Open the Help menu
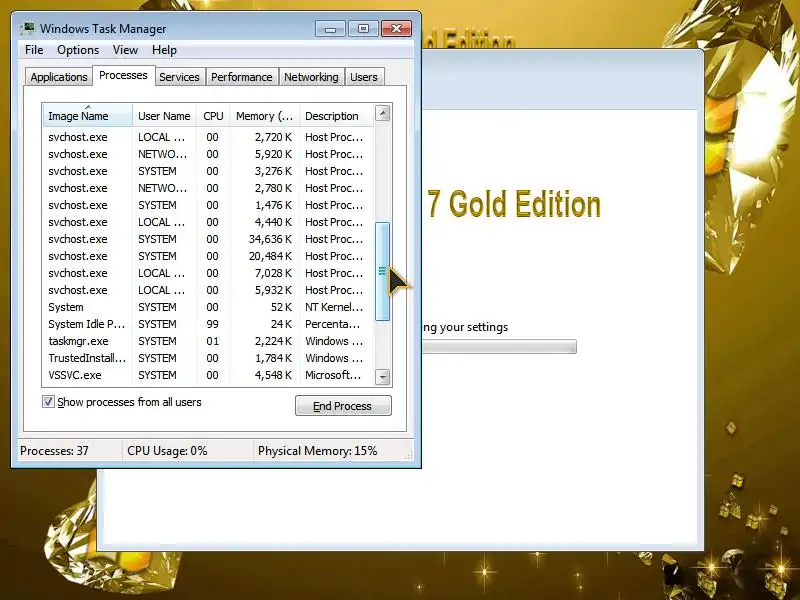This screenshot has height=600, width=800. [164, 50]
